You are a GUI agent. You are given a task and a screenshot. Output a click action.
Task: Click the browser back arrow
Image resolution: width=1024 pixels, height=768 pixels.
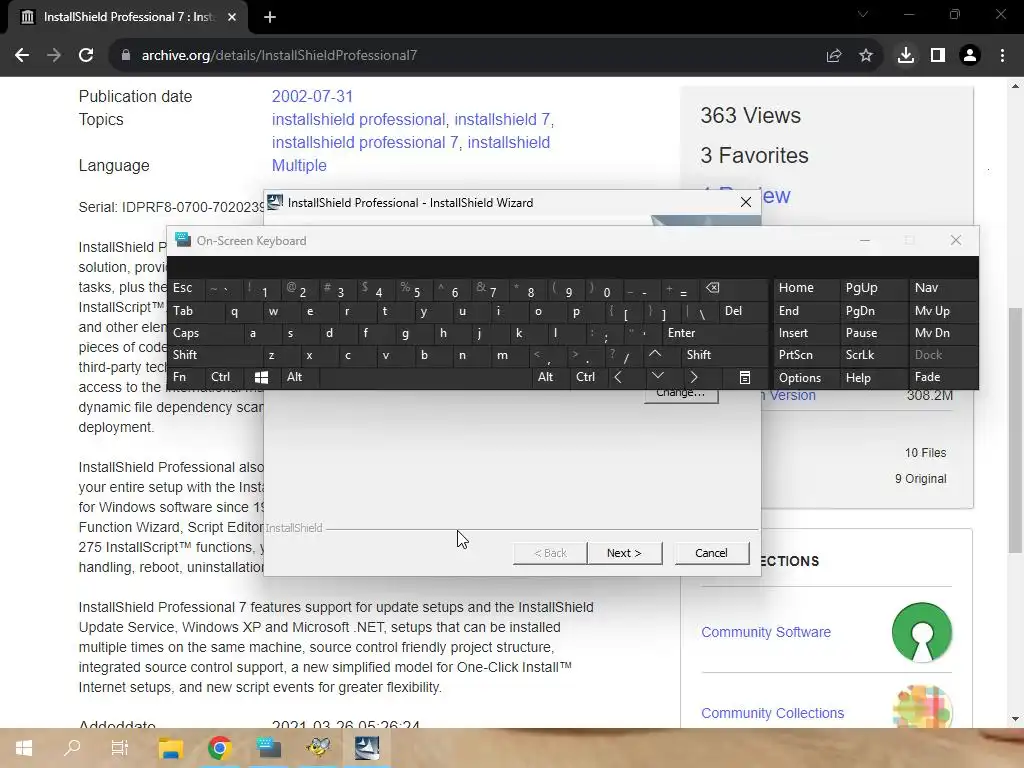click(x=22, y=56)
